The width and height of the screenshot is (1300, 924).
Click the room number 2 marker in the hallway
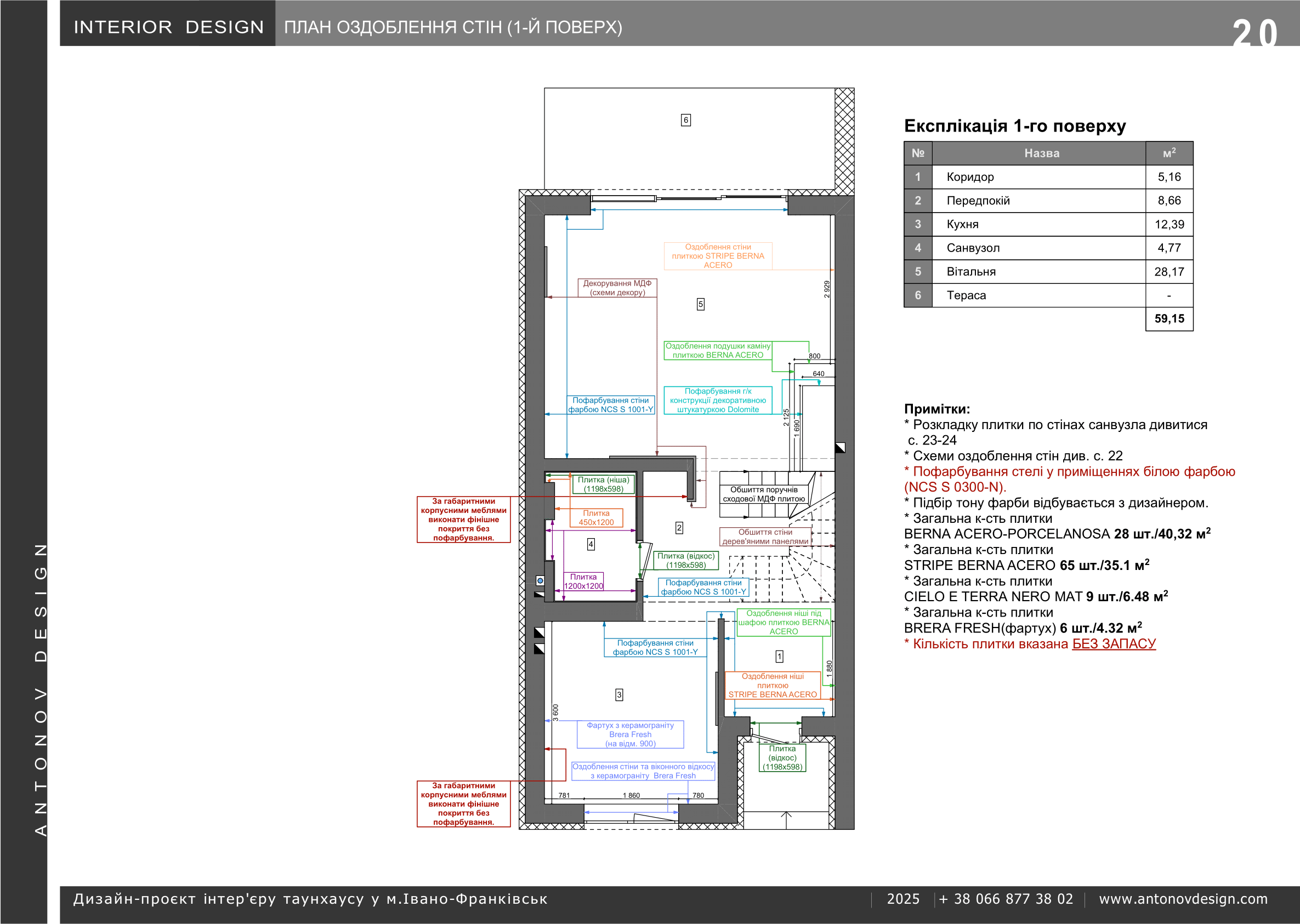click(x=679, y=528)
